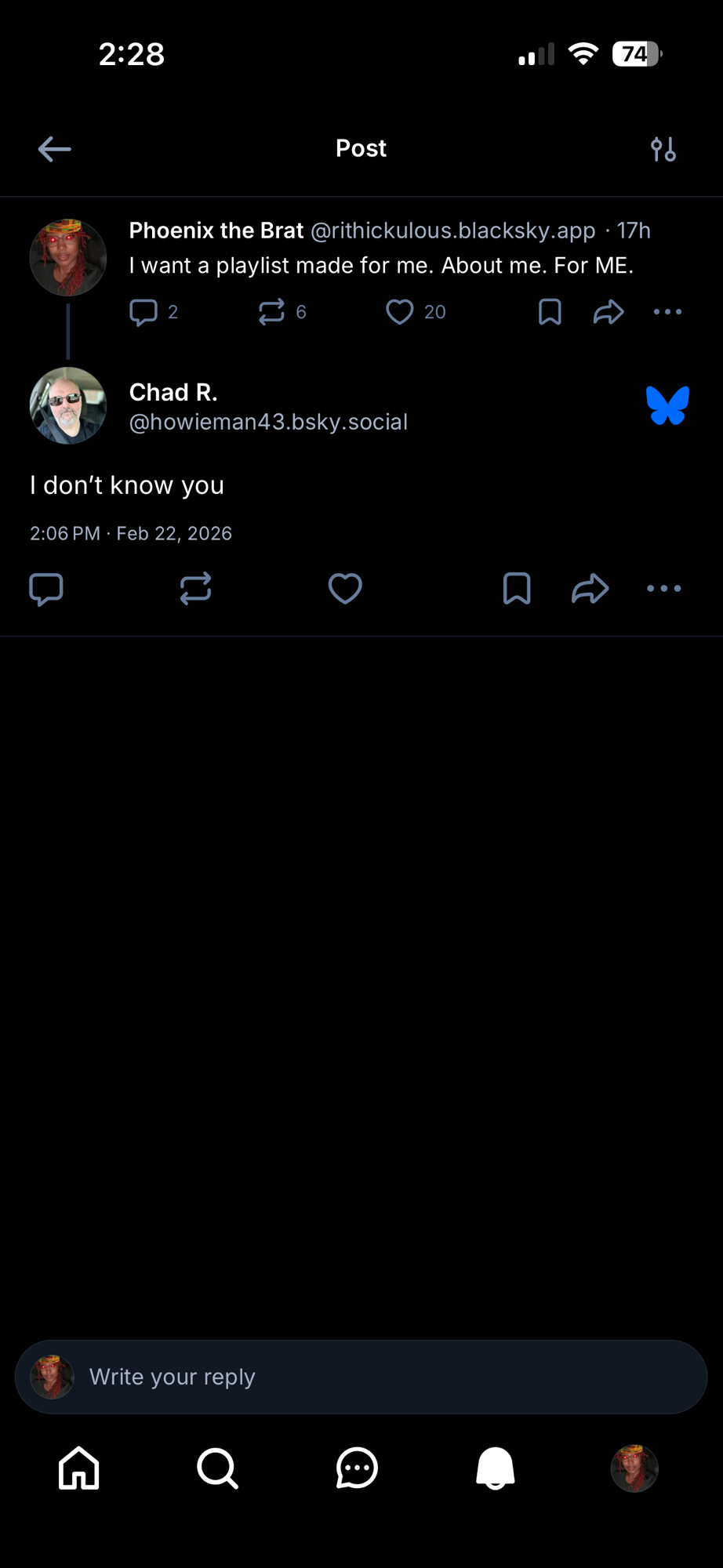Share Chad R.'s reply
Image resolution: width=723 pixels, height=1568 pixels.
pyautogui.click(x=590, y=589)
